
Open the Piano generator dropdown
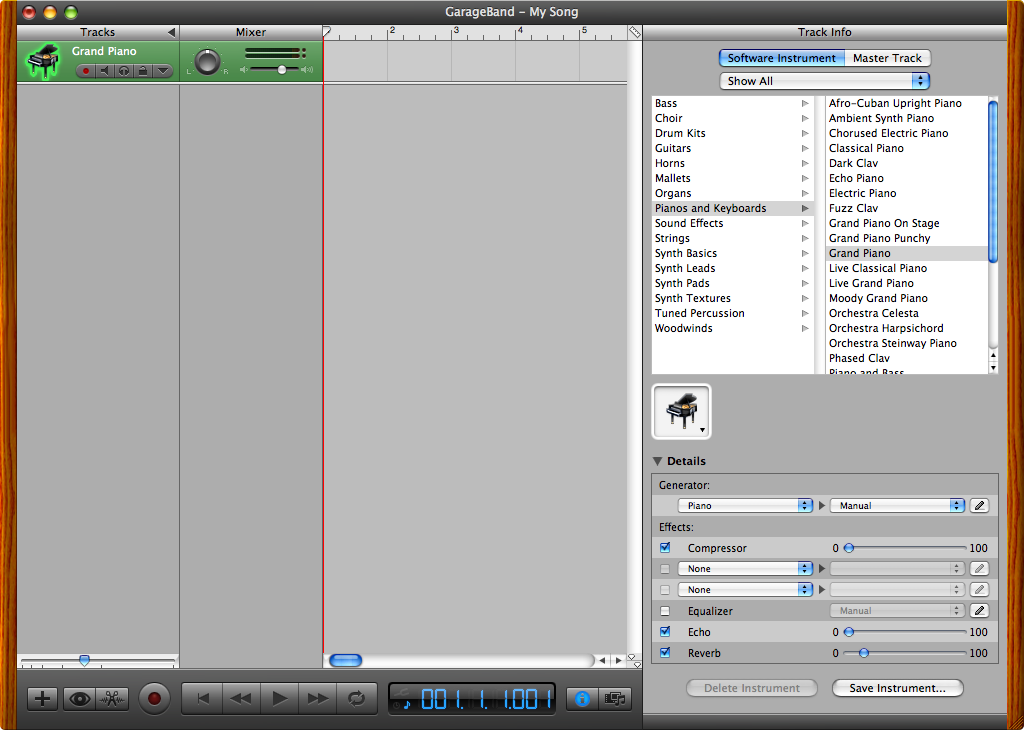coord(745,506)
